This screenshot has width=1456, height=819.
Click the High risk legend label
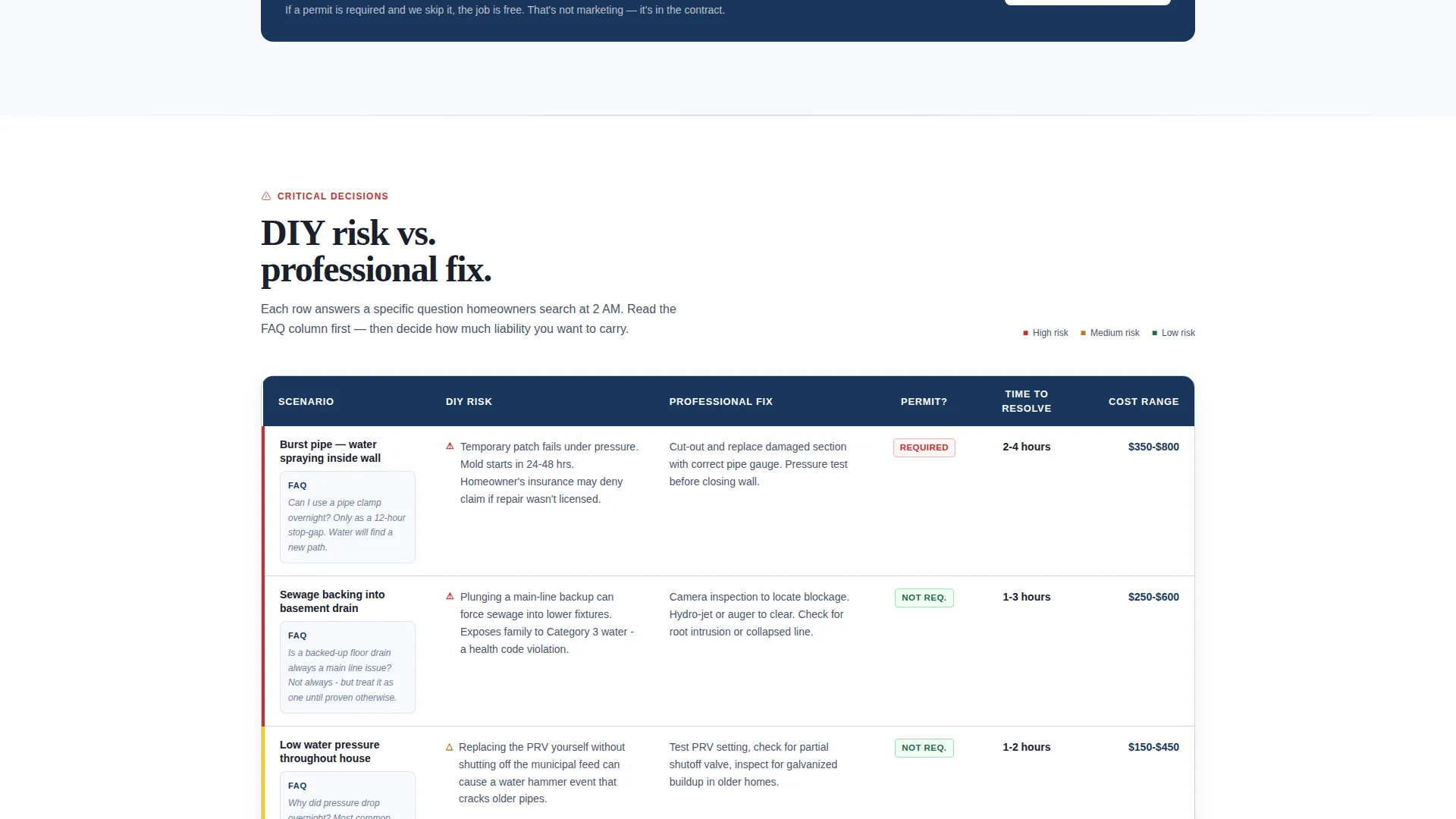coord(1050,333)
